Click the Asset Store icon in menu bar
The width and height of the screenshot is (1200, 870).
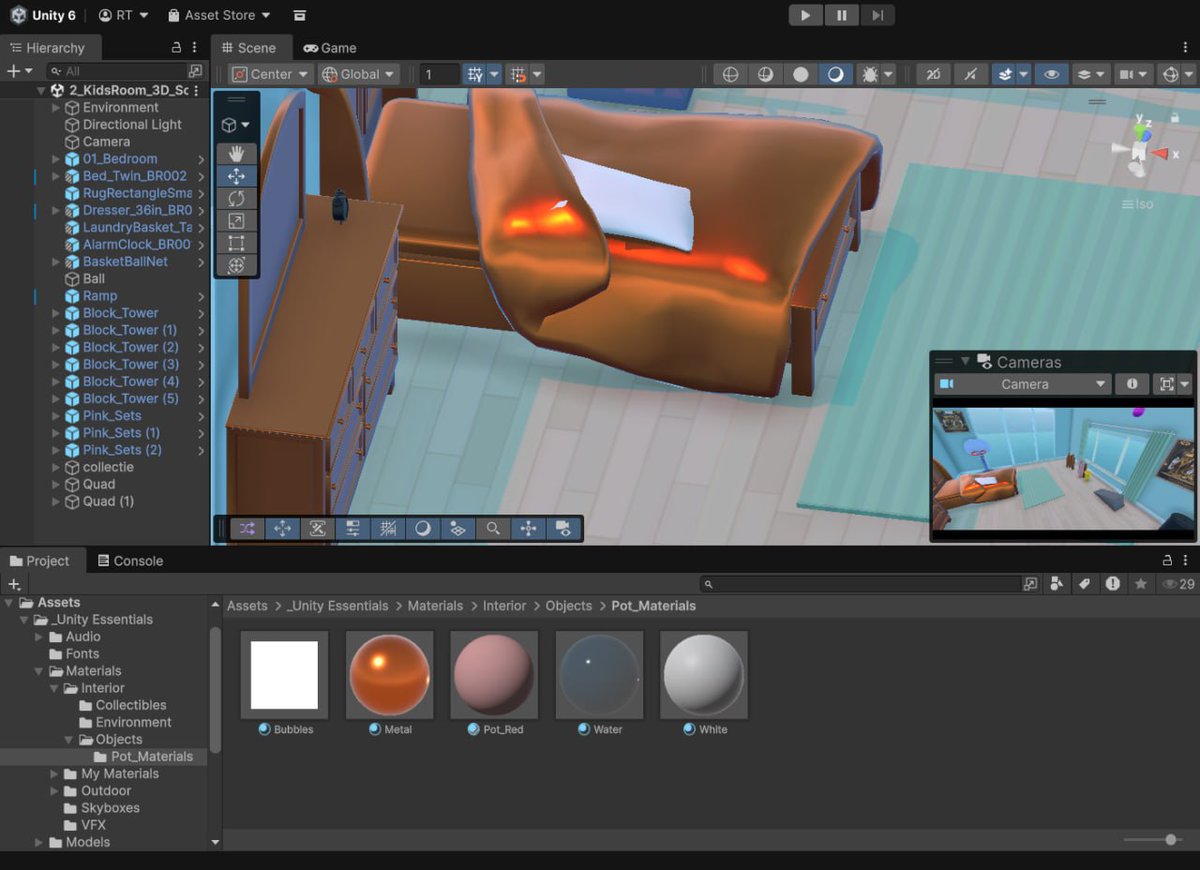tap(175, 15)
